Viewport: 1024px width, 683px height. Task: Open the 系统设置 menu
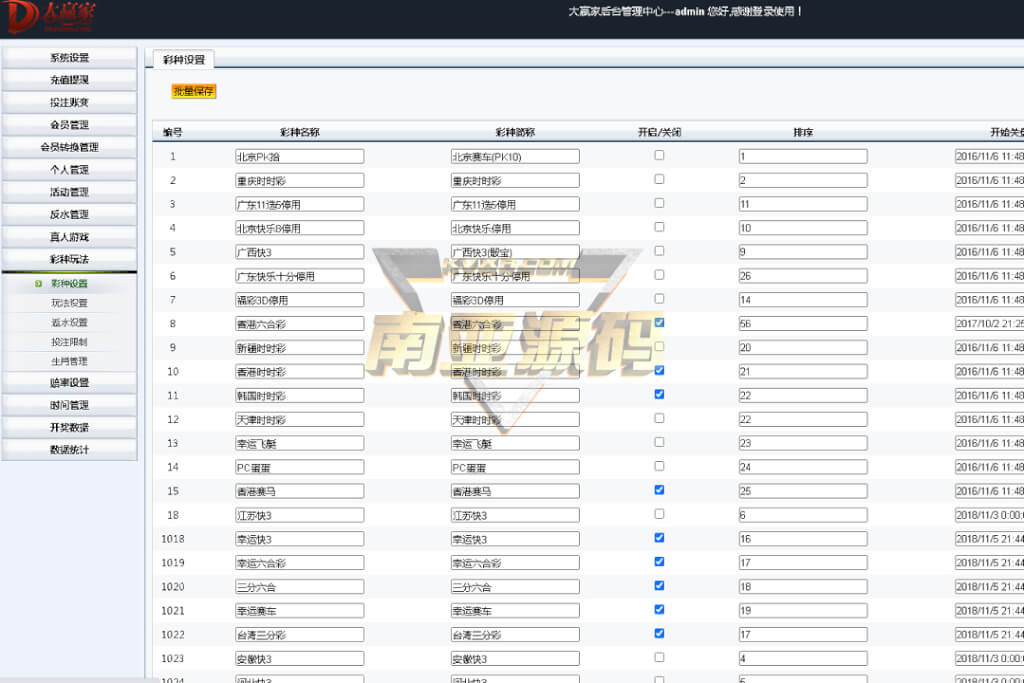click(x=69, y=57)
